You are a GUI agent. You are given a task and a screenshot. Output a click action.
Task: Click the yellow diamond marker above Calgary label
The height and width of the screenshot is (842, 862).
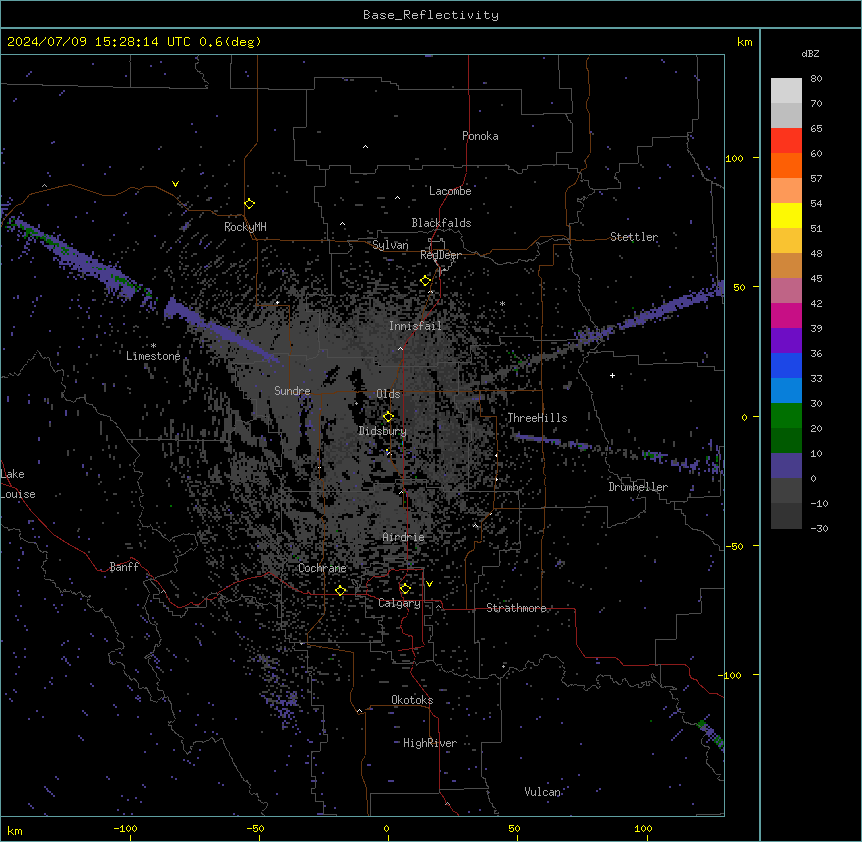pyautogui.click(x=405, y=589)
